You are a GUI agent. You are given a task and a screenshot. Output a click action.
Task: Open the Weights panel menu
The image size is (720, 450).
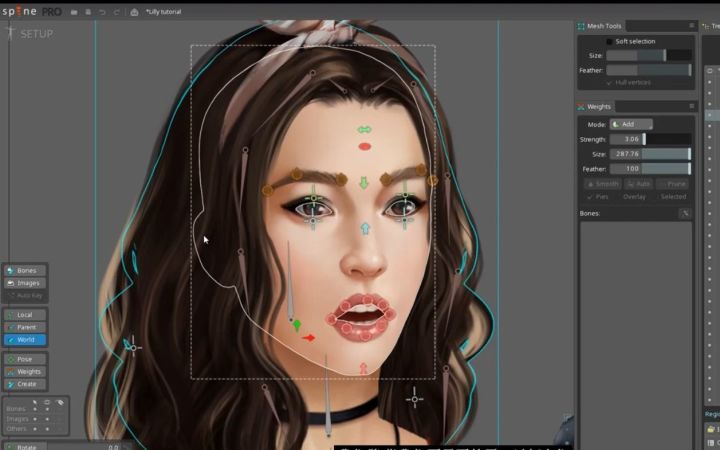(x=692, y=106)
